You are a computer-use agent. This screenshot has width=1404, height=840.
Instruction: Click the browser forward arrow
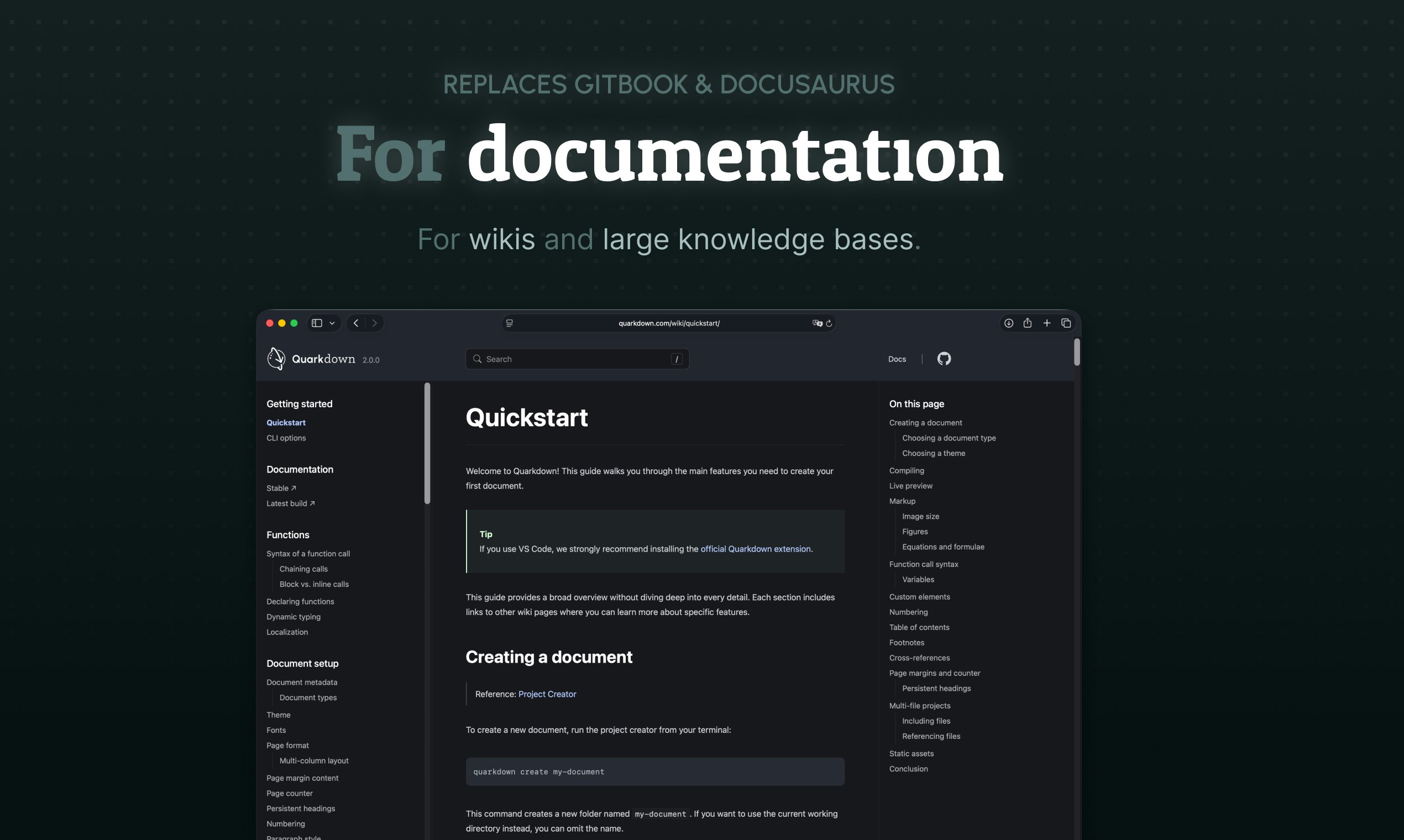(x=374, y=323)
